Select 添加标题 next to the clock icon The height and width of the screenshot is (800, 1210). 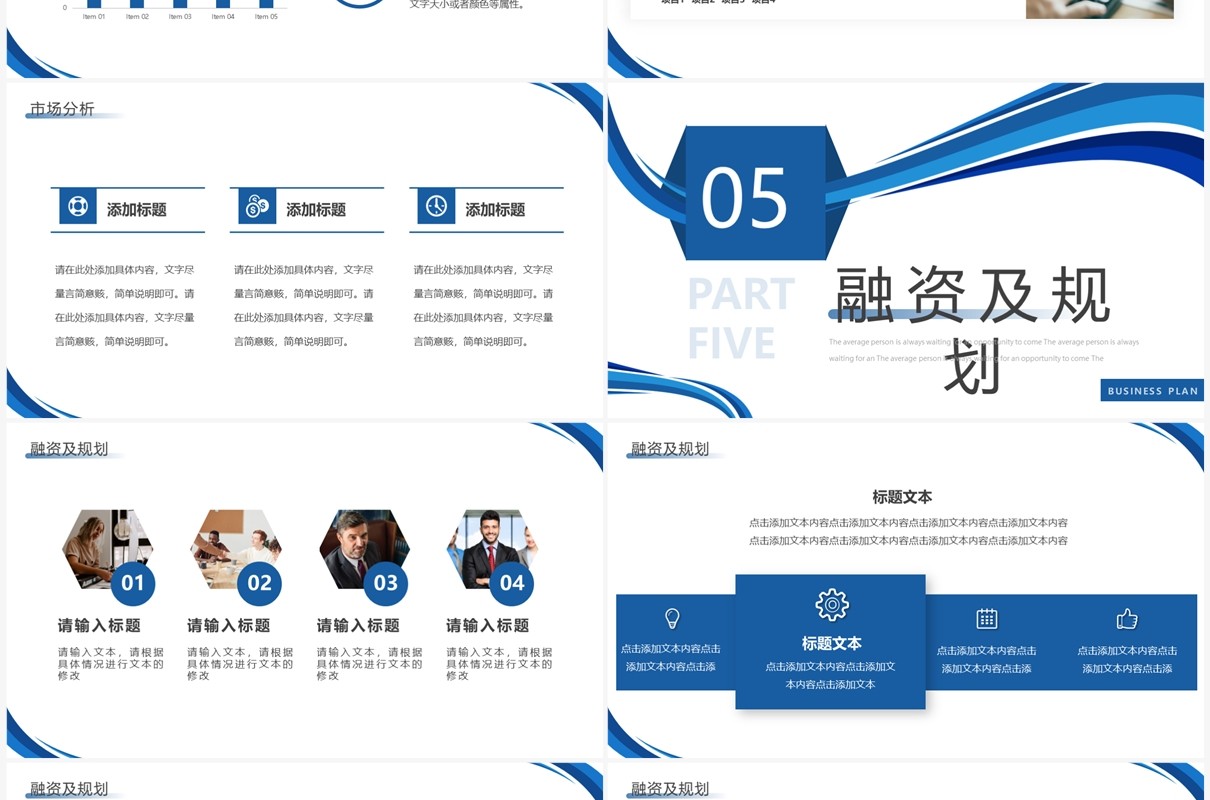coord(495,210)
